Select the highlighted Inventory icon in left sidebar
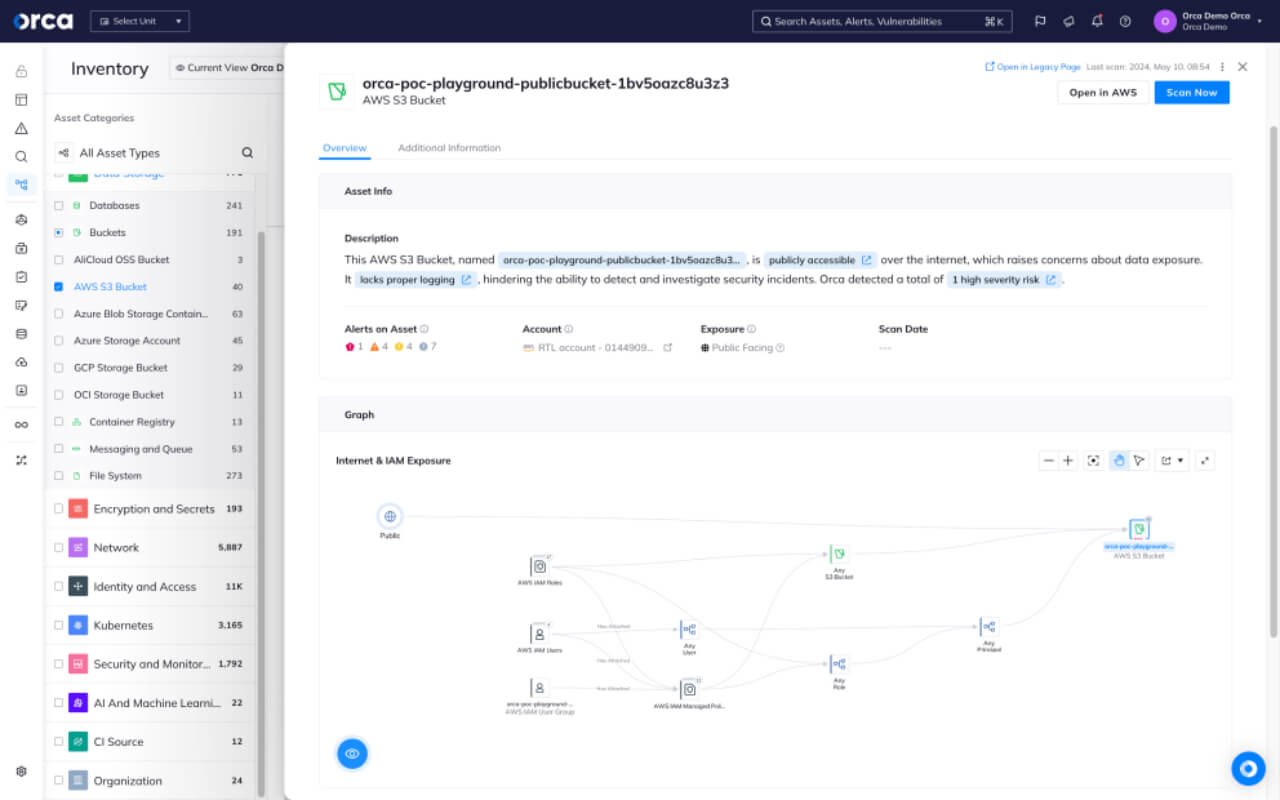Image resolution: width=1280 pixels, height=800 pixels. pyautogui.click(x=21, y=184)
